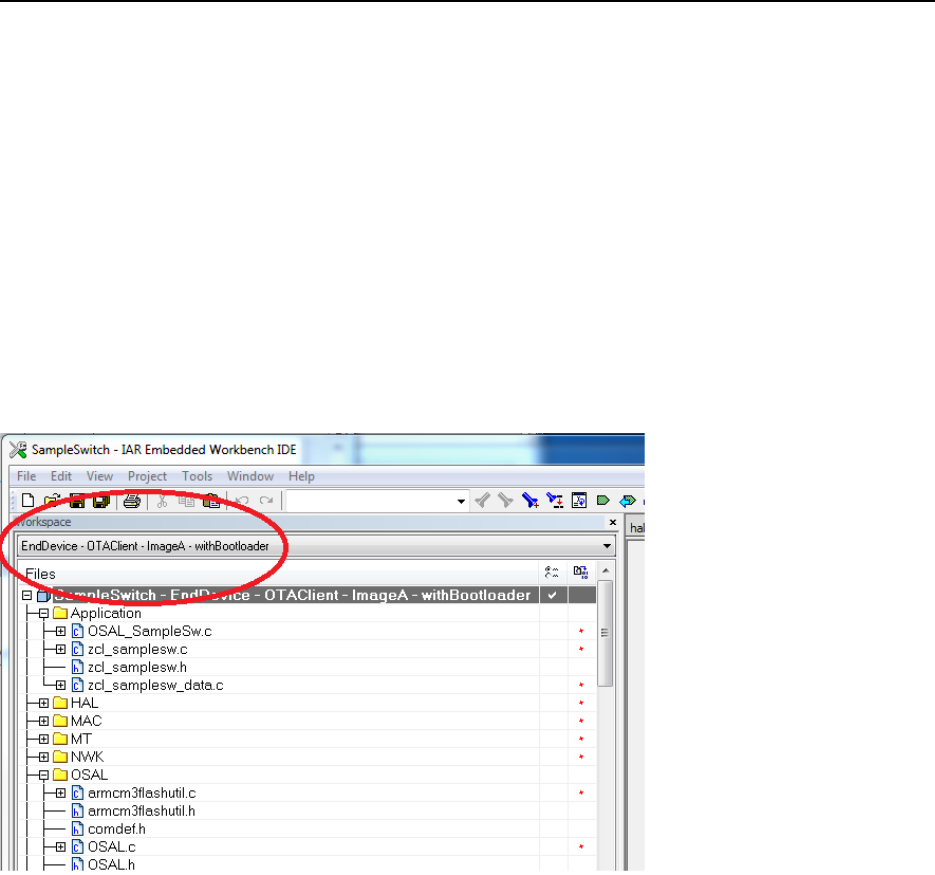Close the Workspace panel with the X

click(612, 522)
